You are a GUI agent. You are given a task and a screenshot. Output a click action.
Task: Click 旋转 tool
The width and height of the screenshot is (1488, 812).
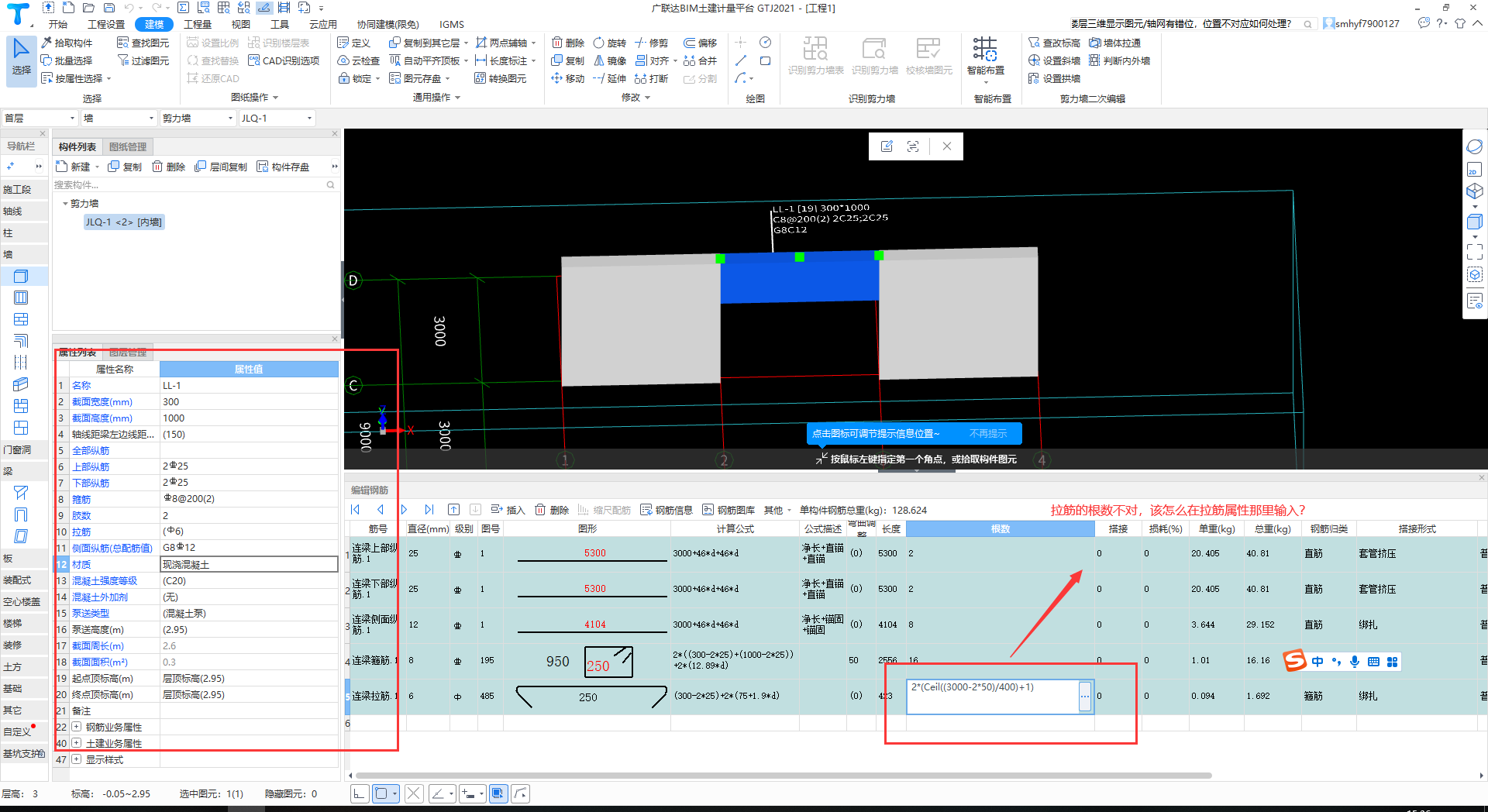pyautogui.click(x=609, y=43)
